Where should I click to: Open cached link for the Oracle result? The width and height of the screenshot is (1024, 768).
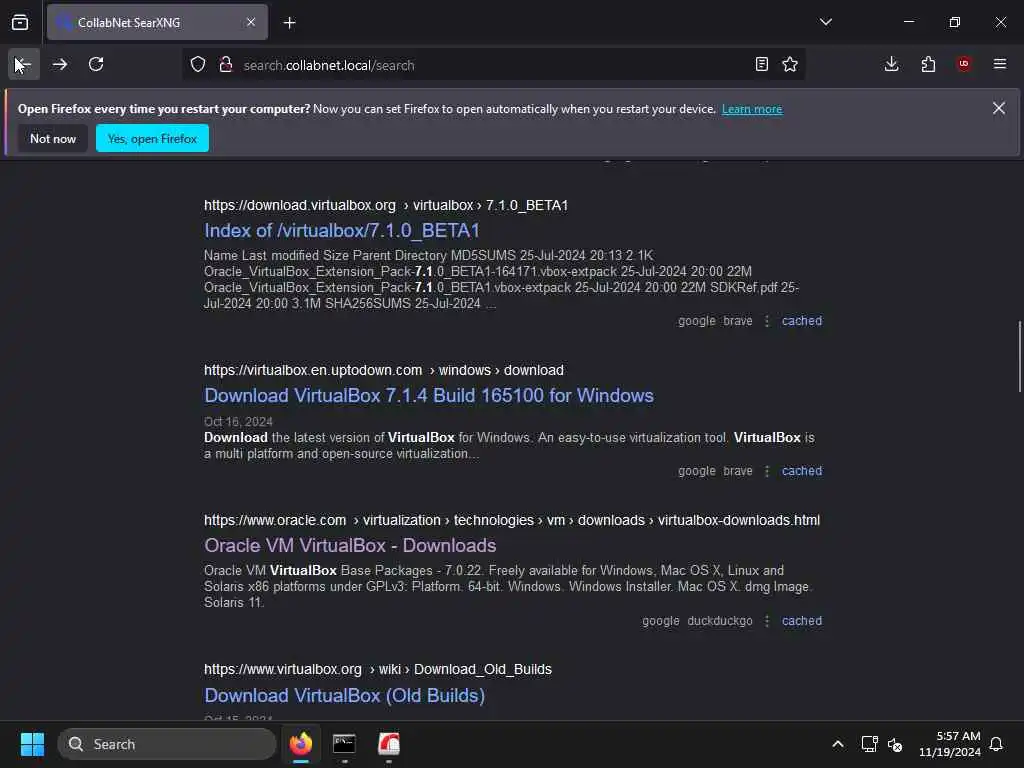[802, 621]
